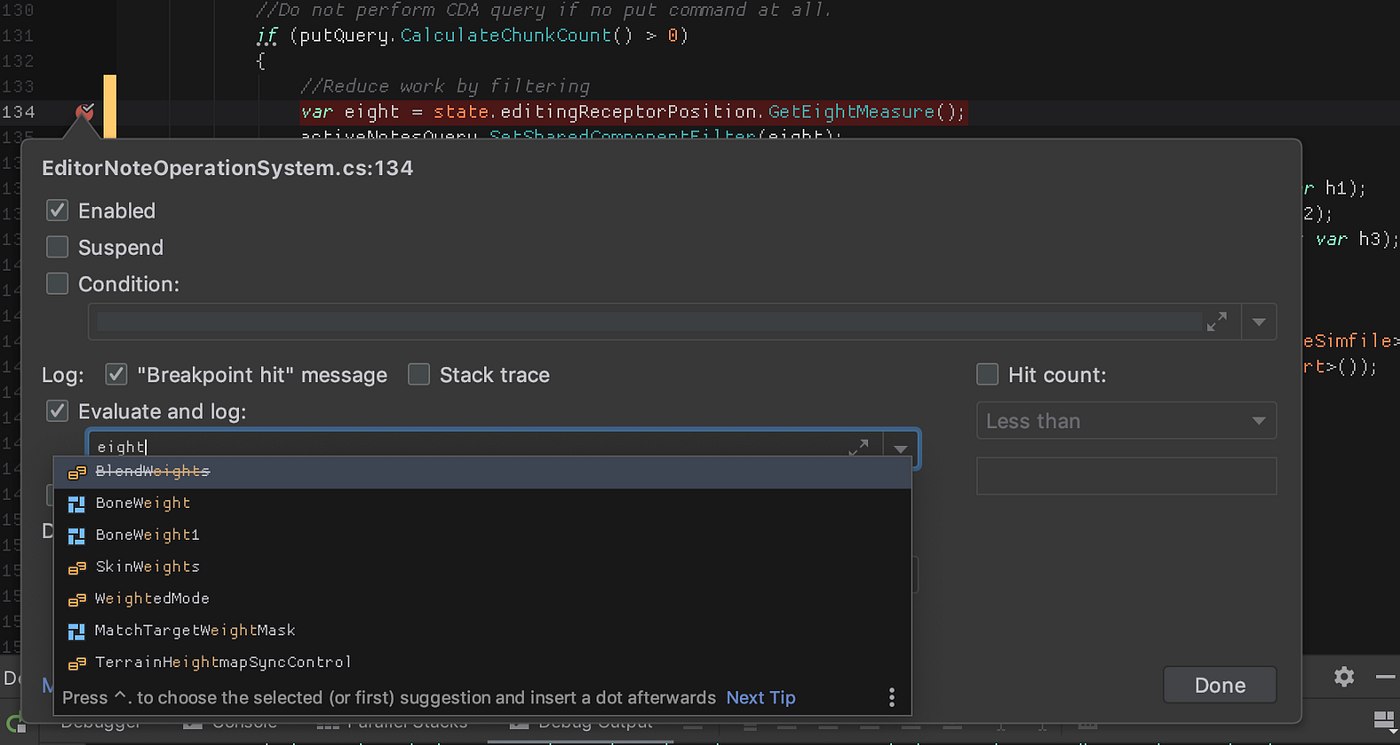Enable the Suspend checkbox
This screenshot has width=1400, height=745.
(57, 247)
